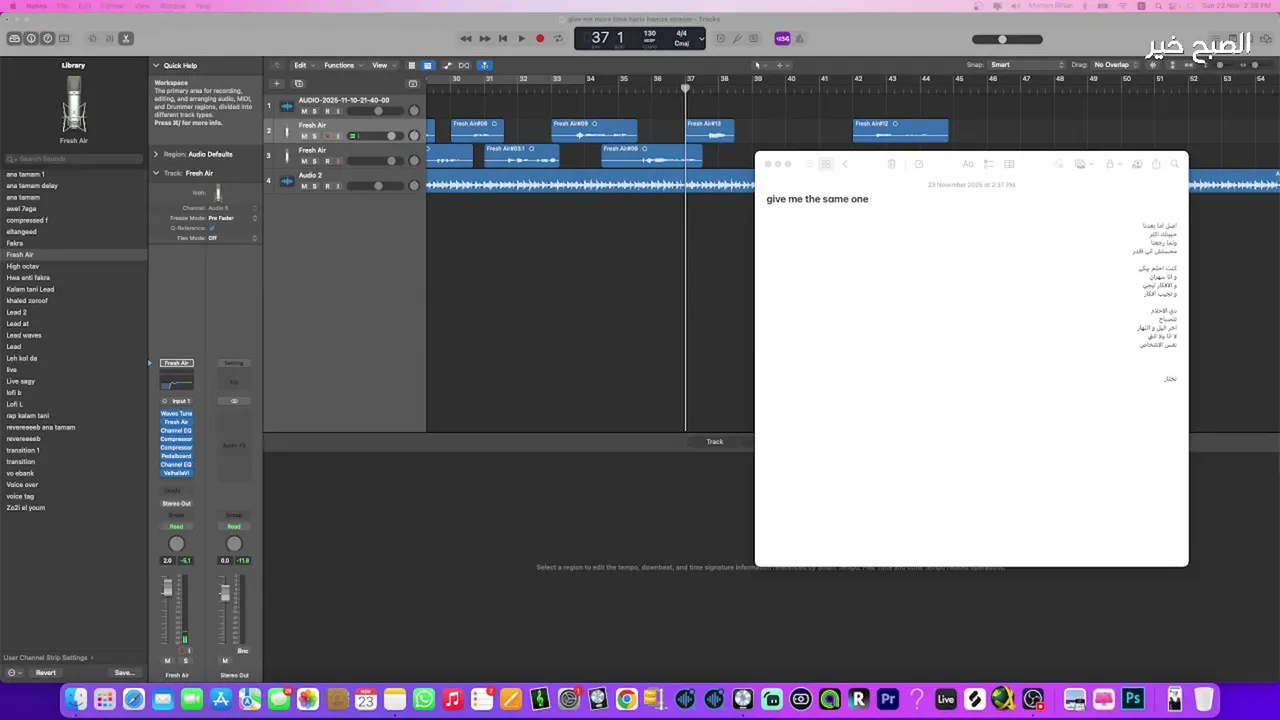Viewport: 1280px width, 720px height.
Task: Click the Save... button in Library
Action: [124, 673]
